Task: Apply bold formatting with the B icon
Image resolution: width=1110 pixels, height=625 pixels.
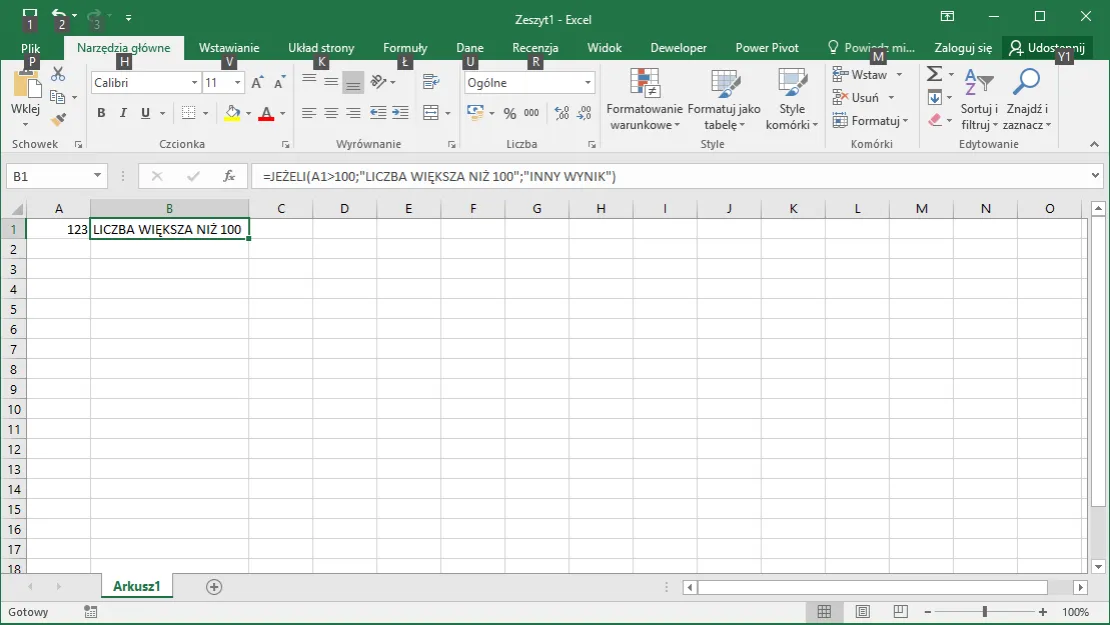Action: [x=100, y=112]
